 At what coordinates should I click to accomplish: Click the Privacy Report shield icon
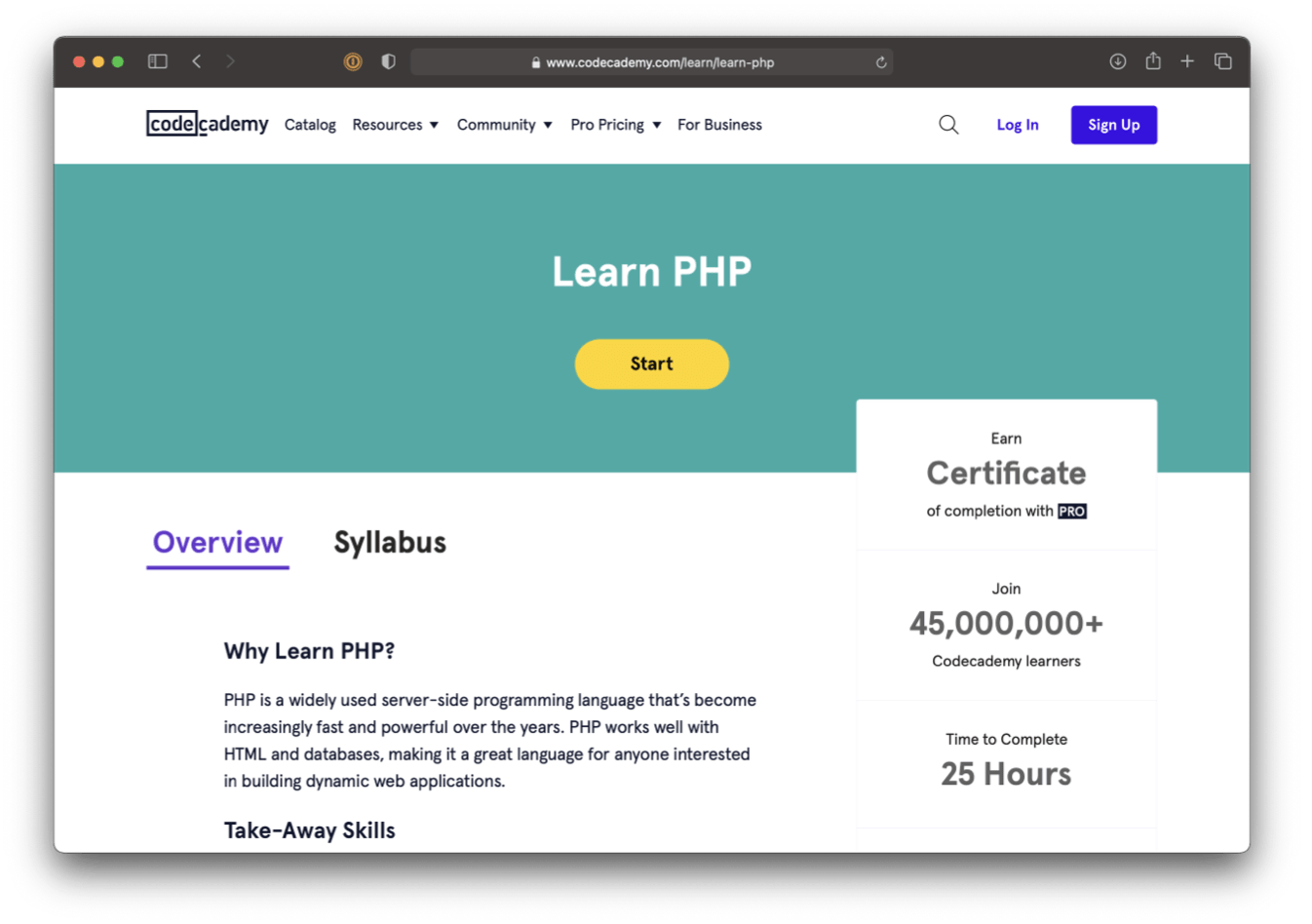[x=388, y=60]
